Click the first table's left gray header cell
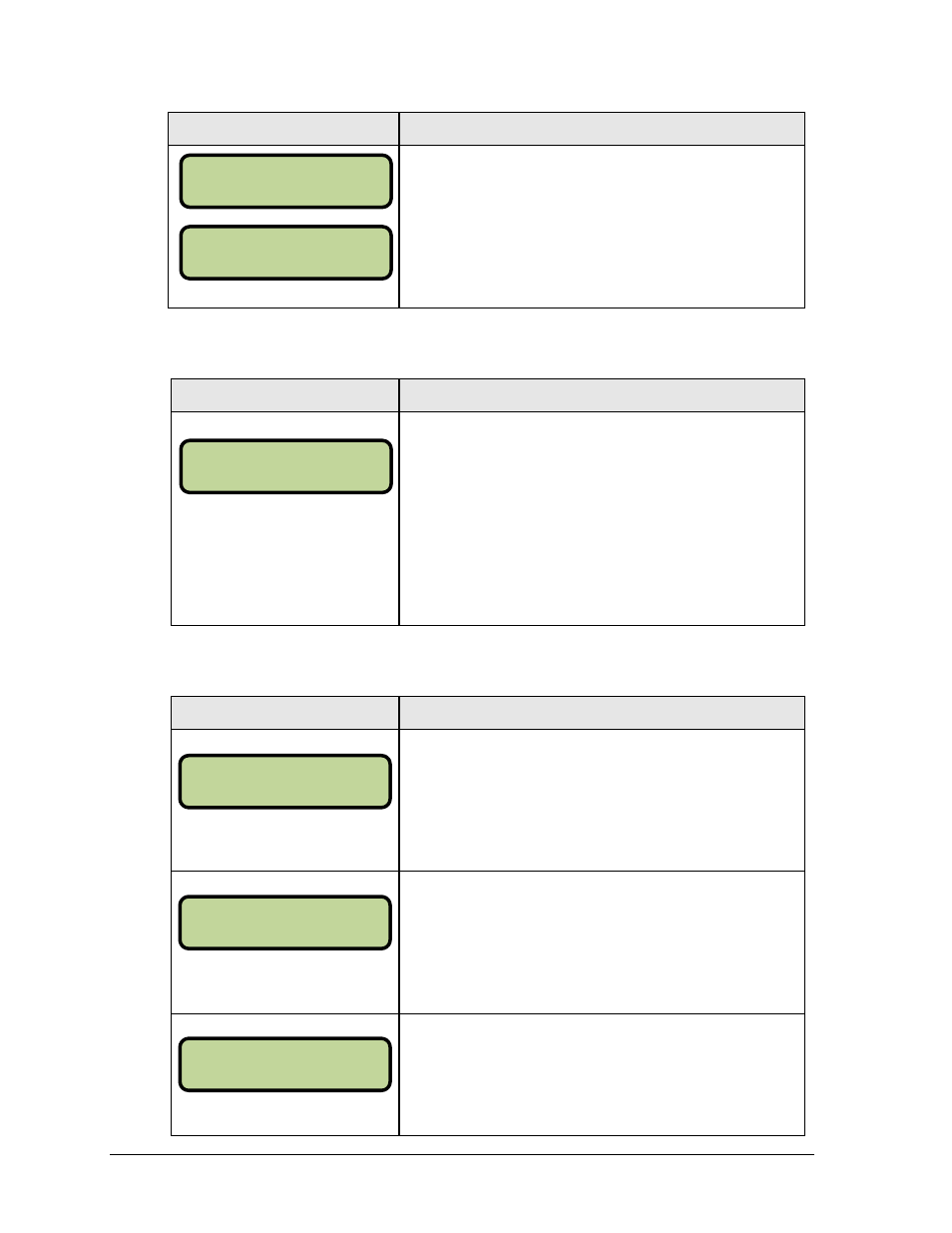The width and height of the screenshot is (952, 1233). click(x=283, y=129)
